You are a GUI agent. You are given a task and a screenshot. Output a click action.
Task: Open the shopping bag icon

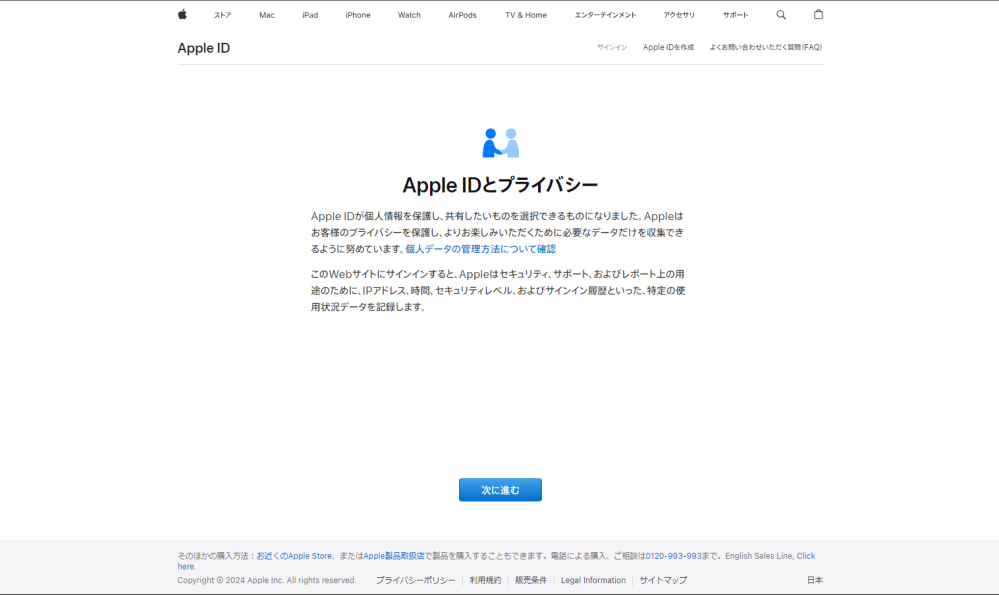pos(819,14)
